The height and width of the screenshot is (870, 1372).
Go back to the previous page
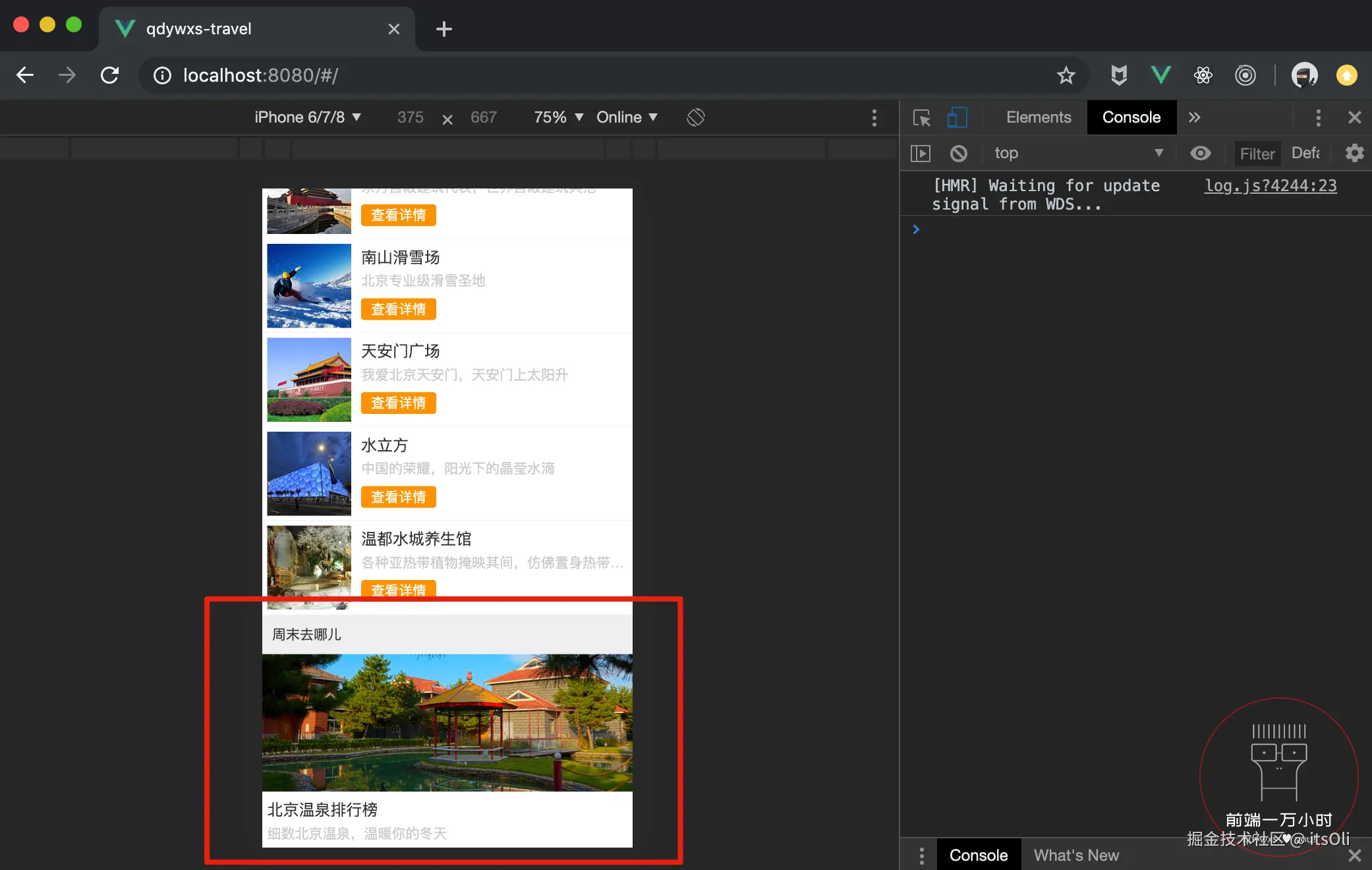point(25,75)
